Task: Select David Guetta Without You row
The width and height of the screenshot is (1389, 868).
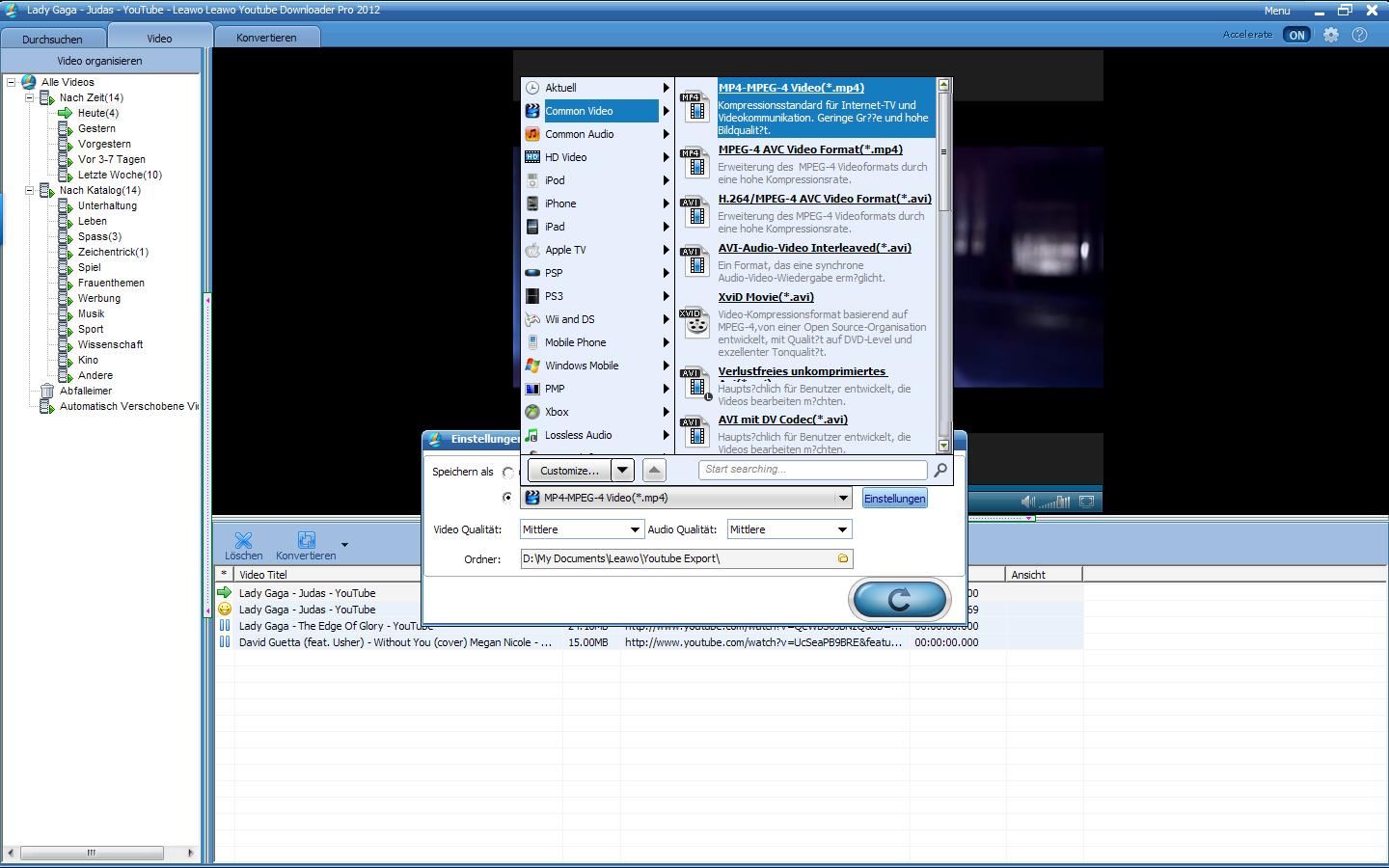Action: 648,642
